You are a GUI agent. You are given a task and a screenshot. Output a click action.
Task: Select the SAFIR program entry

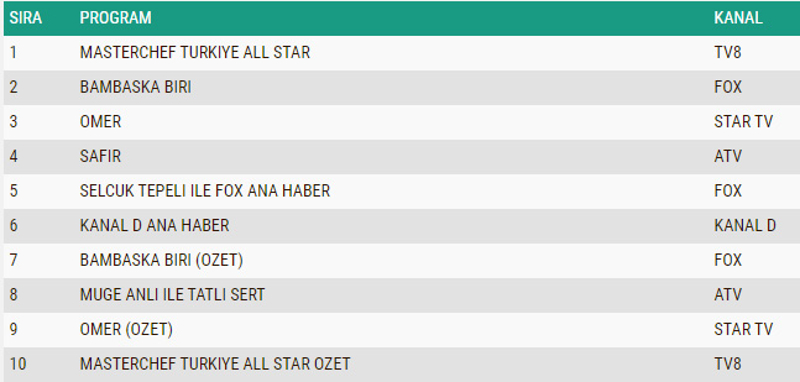tap(101, 156)
